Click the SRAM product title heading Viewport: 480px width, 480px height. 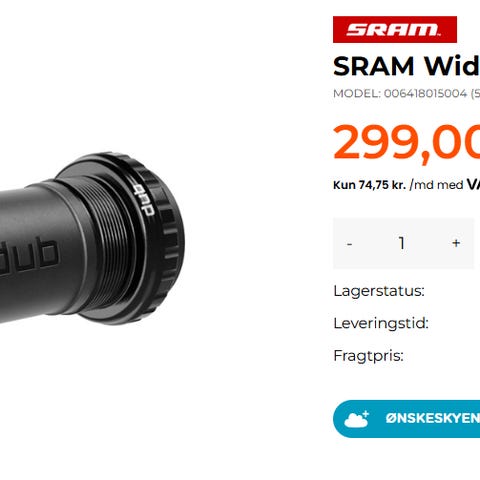coord(406,66)
